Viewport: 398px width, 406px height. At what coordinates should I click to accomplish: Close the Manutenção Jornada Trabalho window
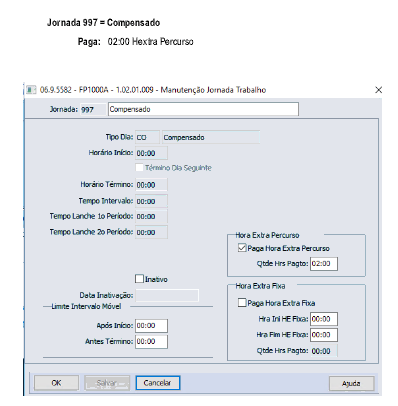[x=378, y=90]
